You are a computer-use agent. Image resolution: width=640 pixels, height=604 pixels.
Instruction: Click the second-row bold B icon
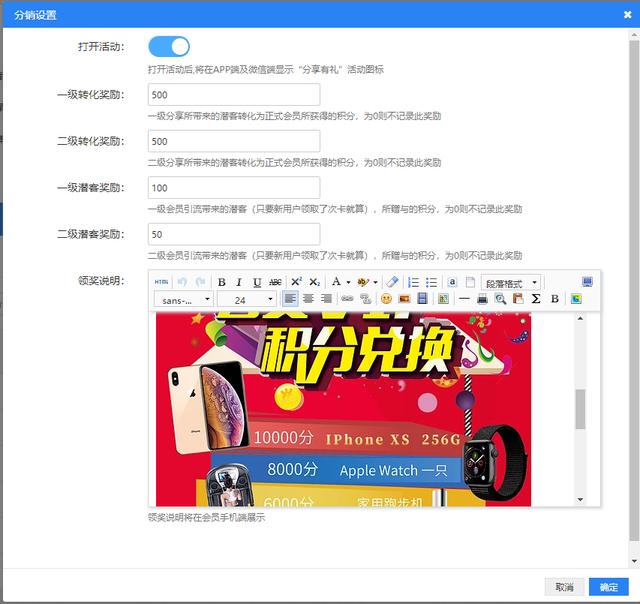[x=555, y=299]
